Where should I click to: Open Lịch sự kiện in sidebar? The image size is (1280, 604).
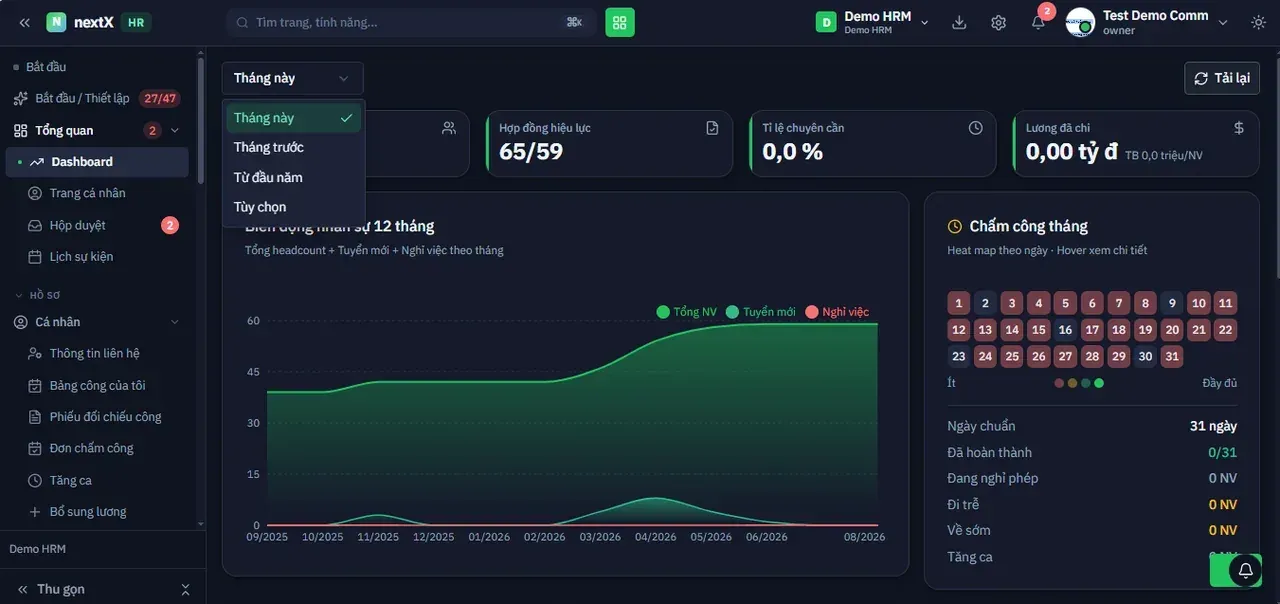click(x=96, y=257)
